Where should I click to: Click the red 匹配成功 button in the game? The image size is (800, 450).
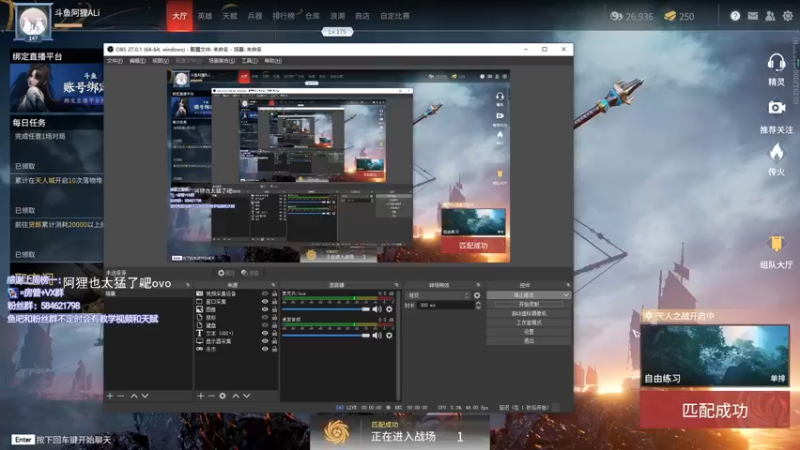pyautogui.click(x=715, y=410)
